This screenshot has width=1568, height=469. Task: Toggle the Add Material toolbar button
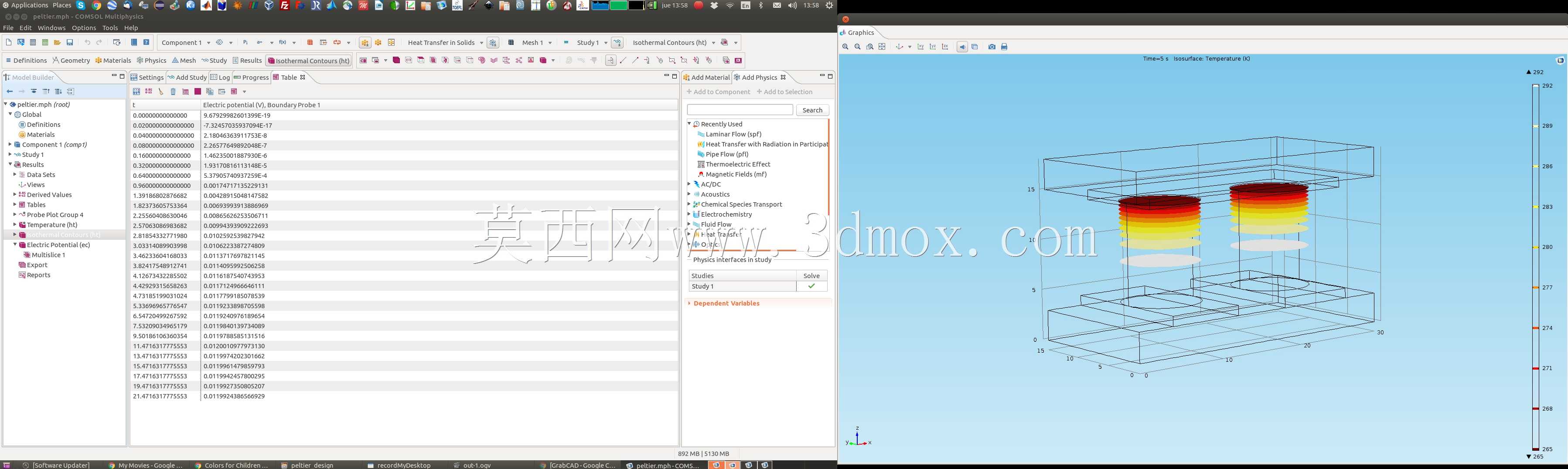click(365, 43)
